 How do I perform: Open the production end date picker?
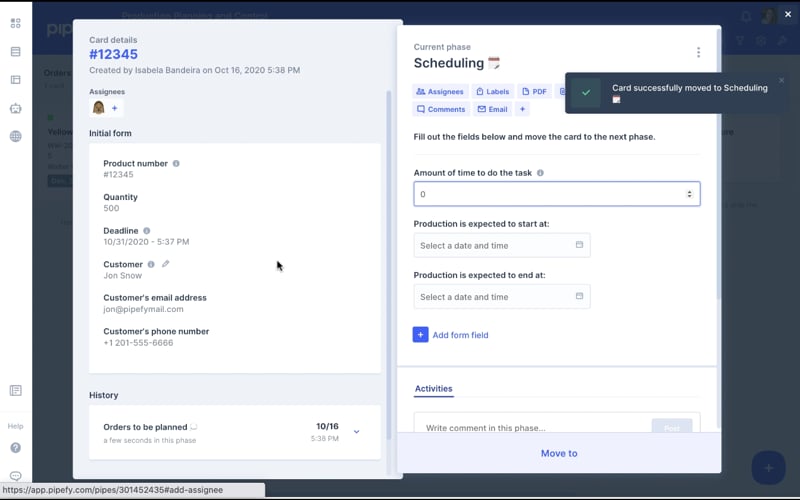501,297
